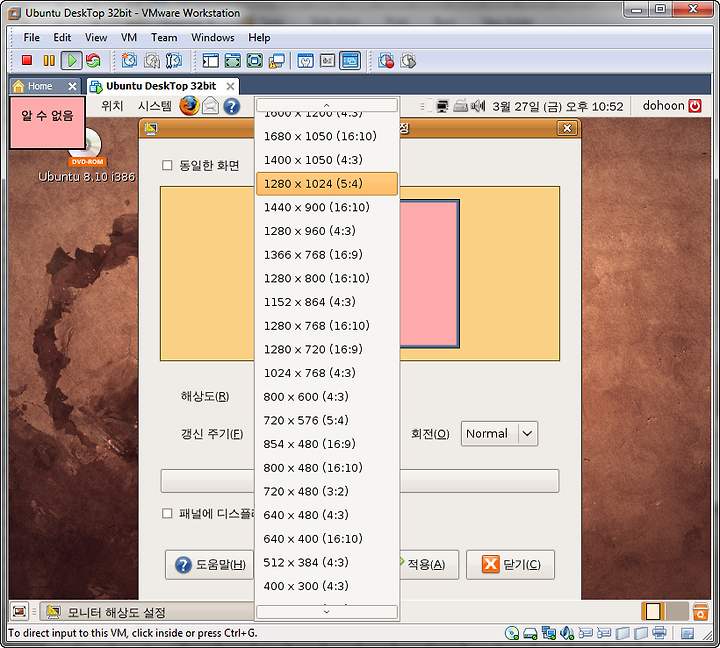Click the Unity mode icon with warning
Image resolution: width=720 pixels, height=648 pixels.
[x=277, y=61]
